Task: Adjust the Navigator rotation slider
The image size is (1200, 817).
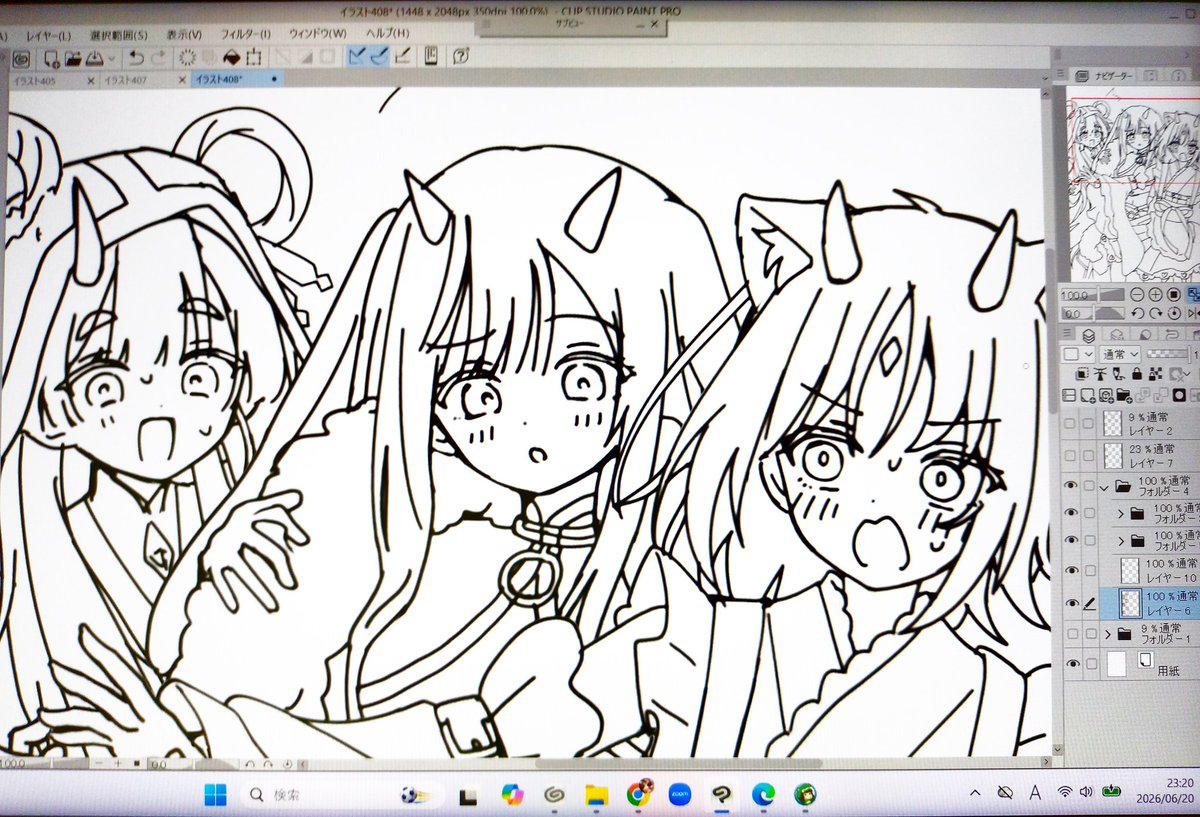Action: point(1093,314)
